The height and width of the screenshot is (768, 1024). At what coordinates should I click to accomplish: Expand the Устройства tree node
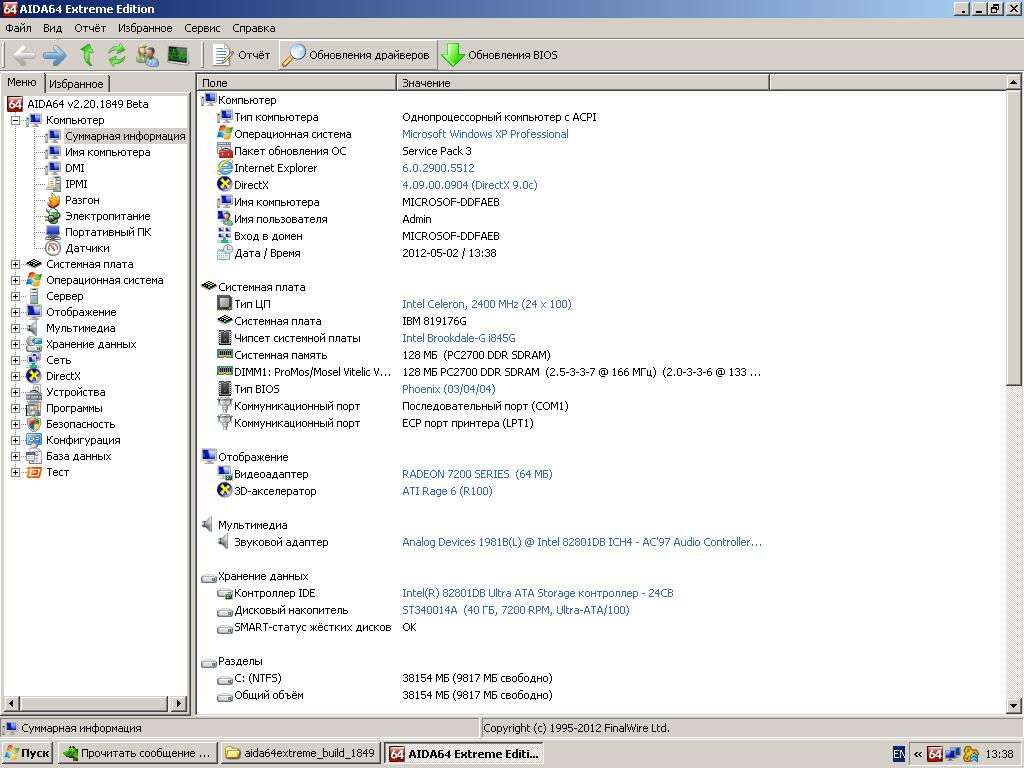pos(16,392)
